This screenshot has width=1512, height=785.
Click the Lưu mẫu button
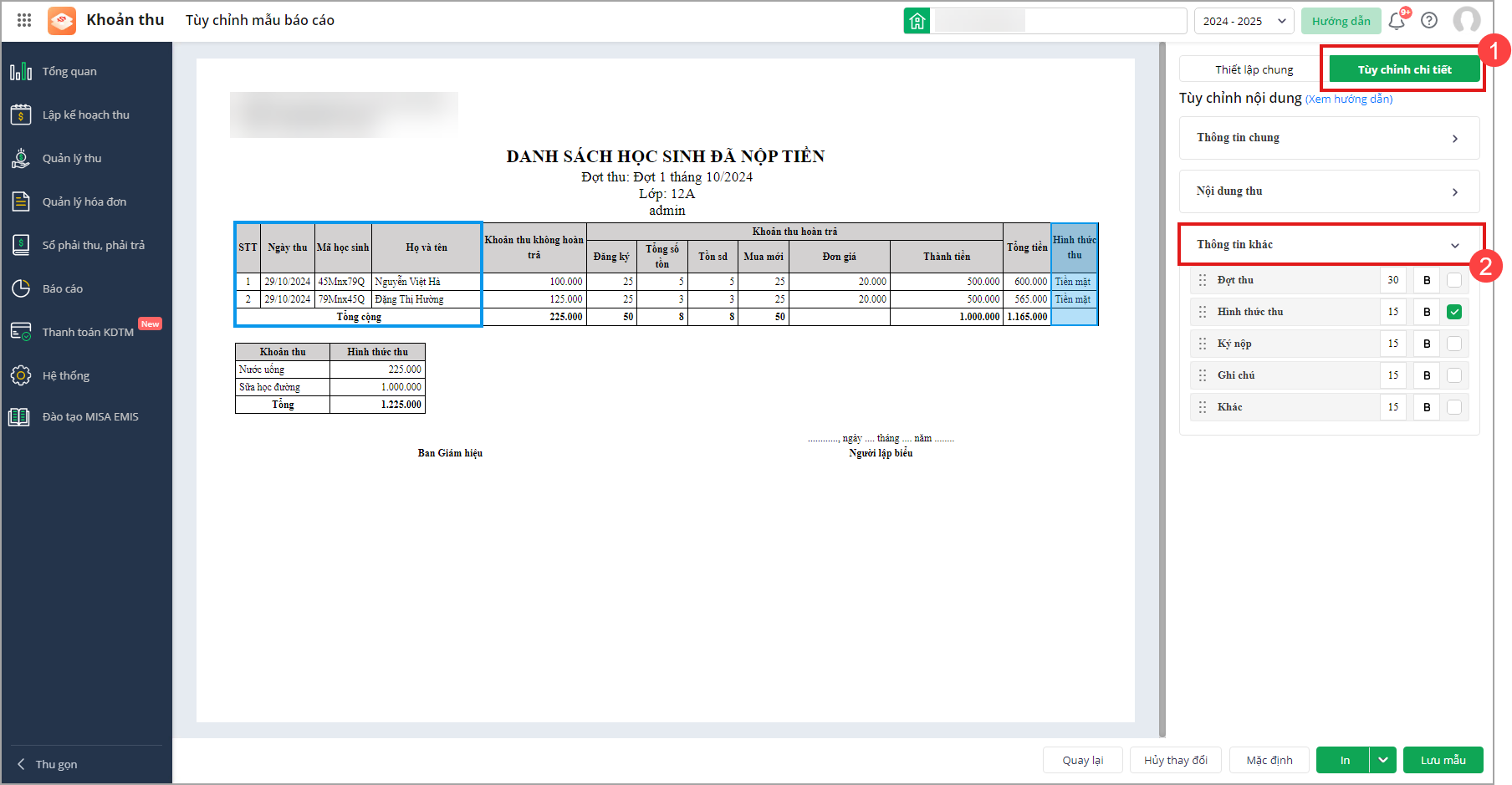(x=1443, y=760)
